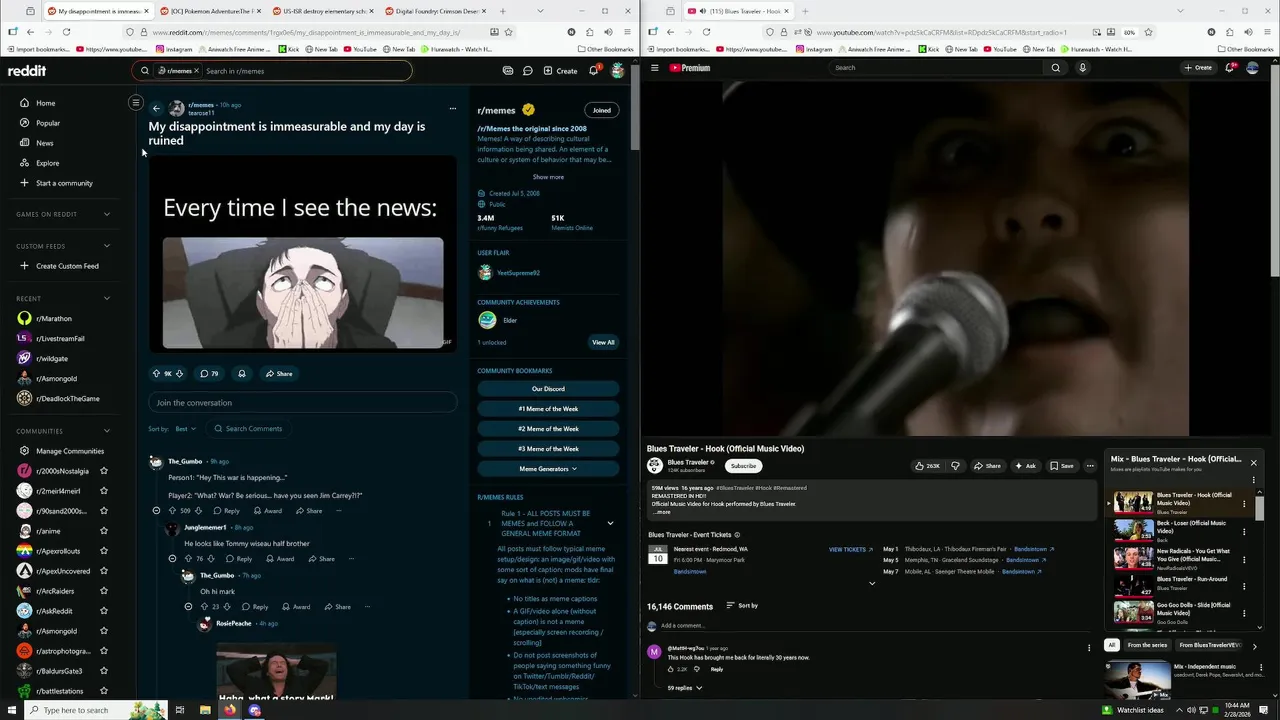The image size is (1280, 720).
Task: Open the Reddit chat icon
Action: coord(527,71)
